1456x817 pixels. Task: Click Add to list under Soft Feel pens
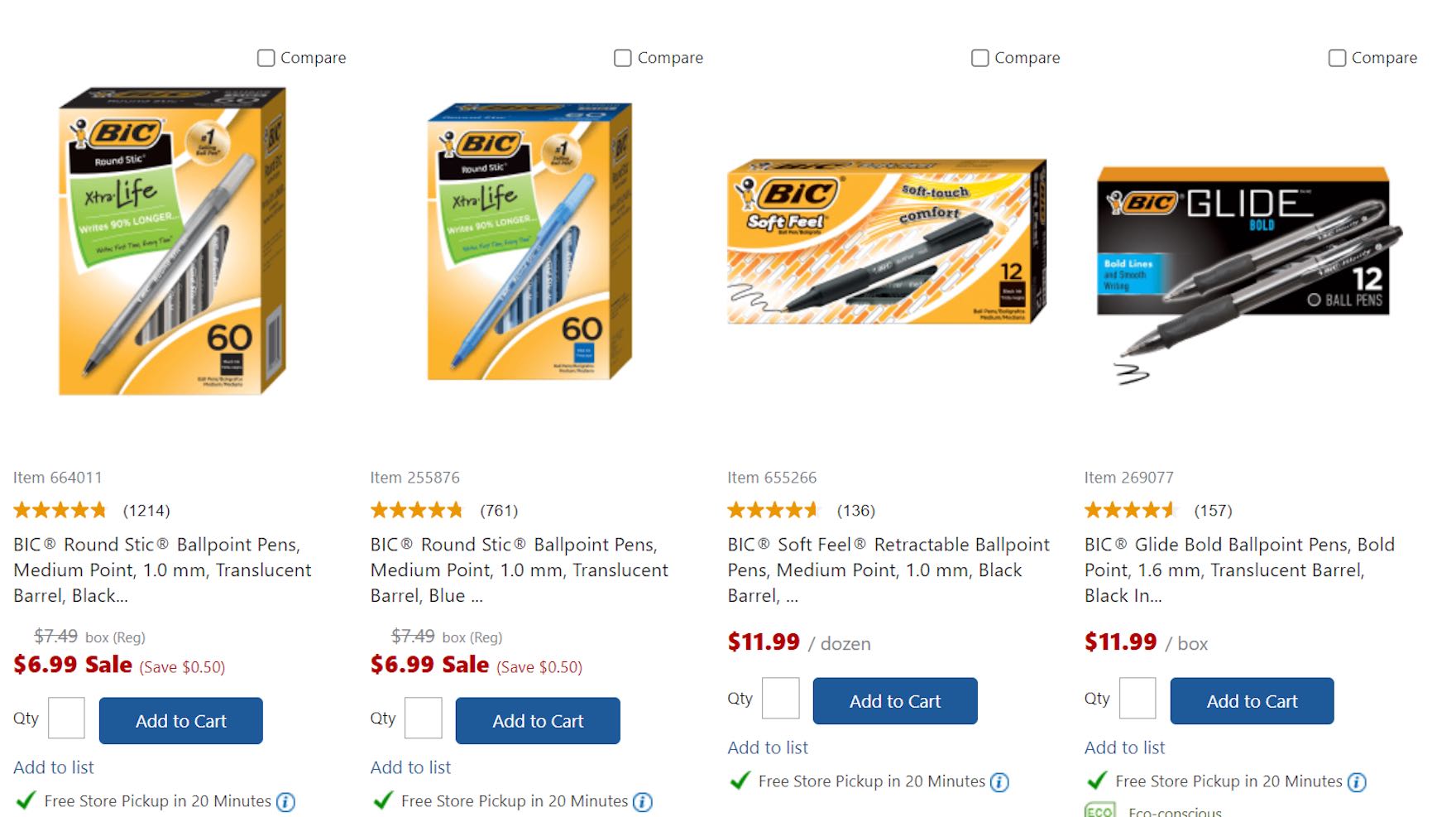(x=768, y=747)
